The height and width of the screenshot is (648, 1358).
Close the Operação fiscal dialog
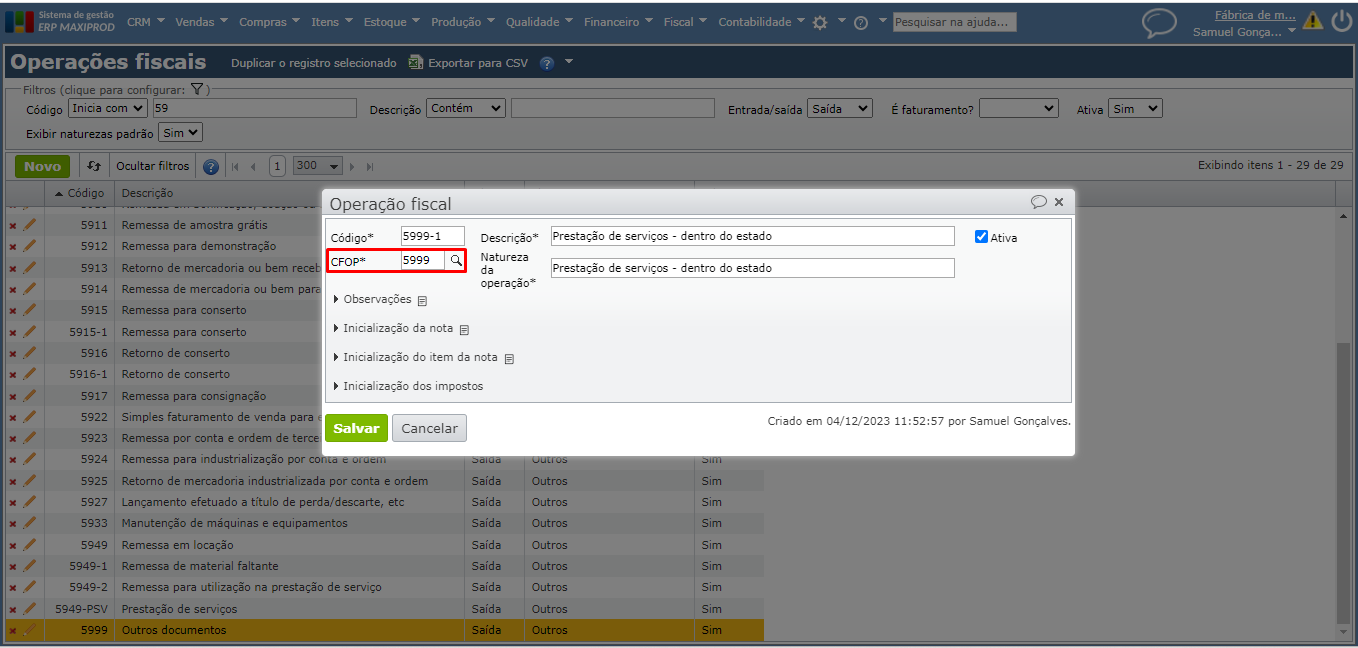(1059, 202)
